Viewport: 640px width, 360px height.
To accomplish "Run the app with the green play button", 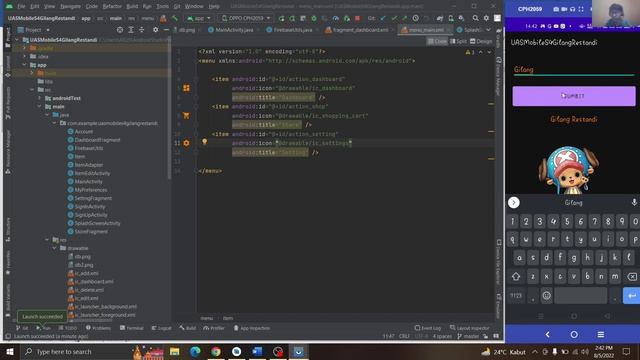I will pyautogui.click(x=281, y=18).
